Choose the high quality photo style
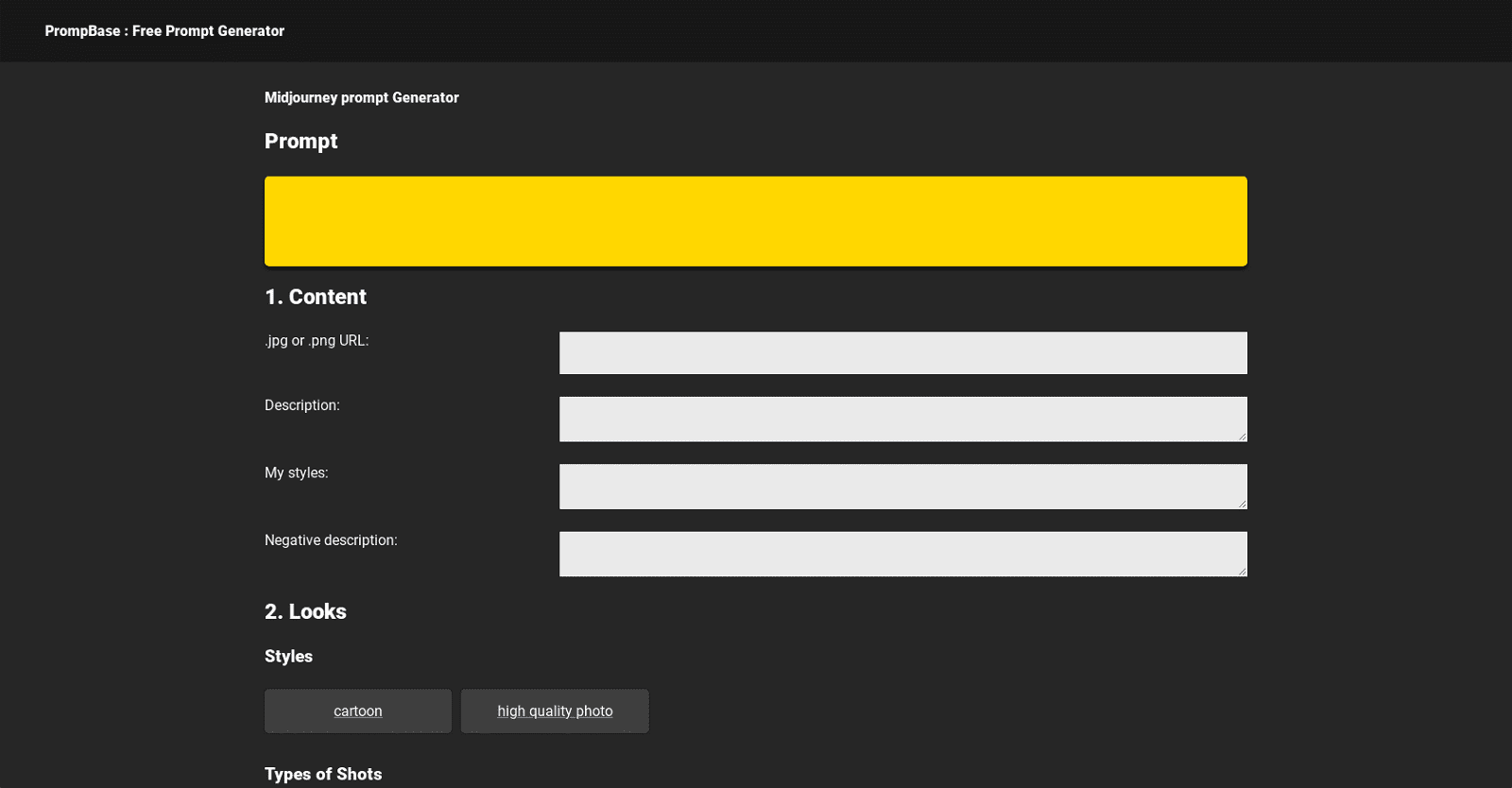Image resolution: width=1512 pixels, height=788 pixels. [x=555, y=711]
